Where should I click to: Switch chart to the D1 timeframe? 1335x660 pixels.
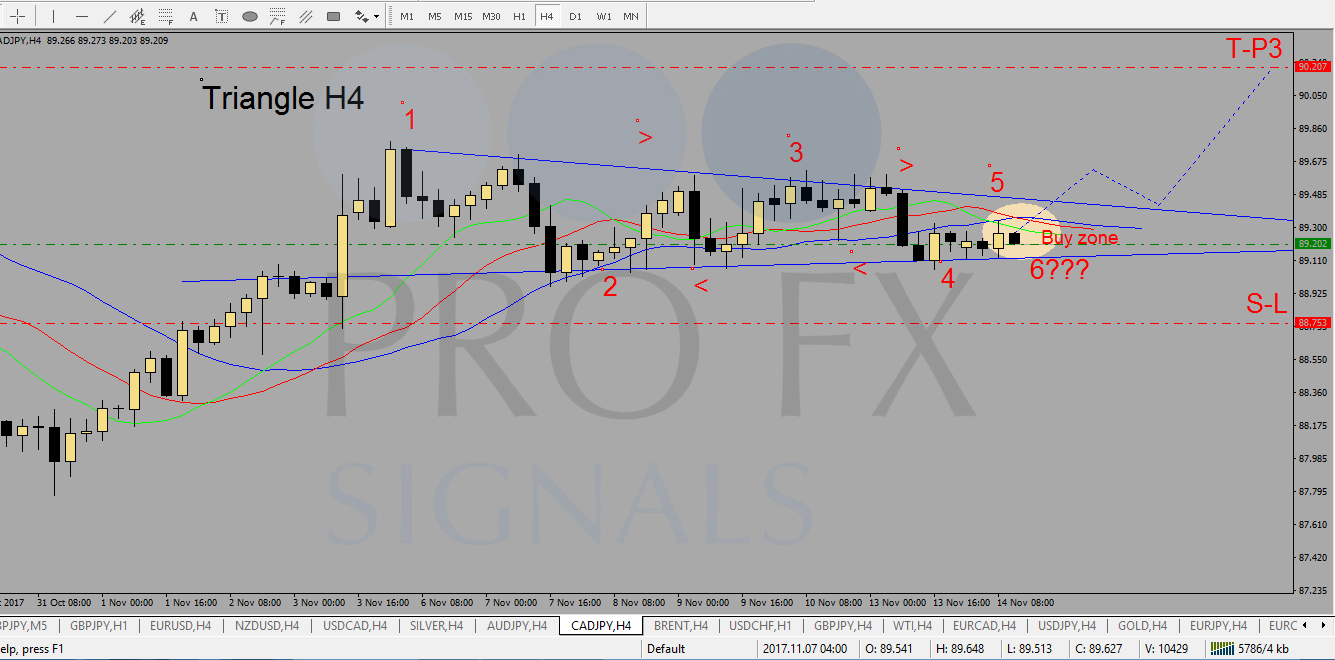tap(575, 16)
